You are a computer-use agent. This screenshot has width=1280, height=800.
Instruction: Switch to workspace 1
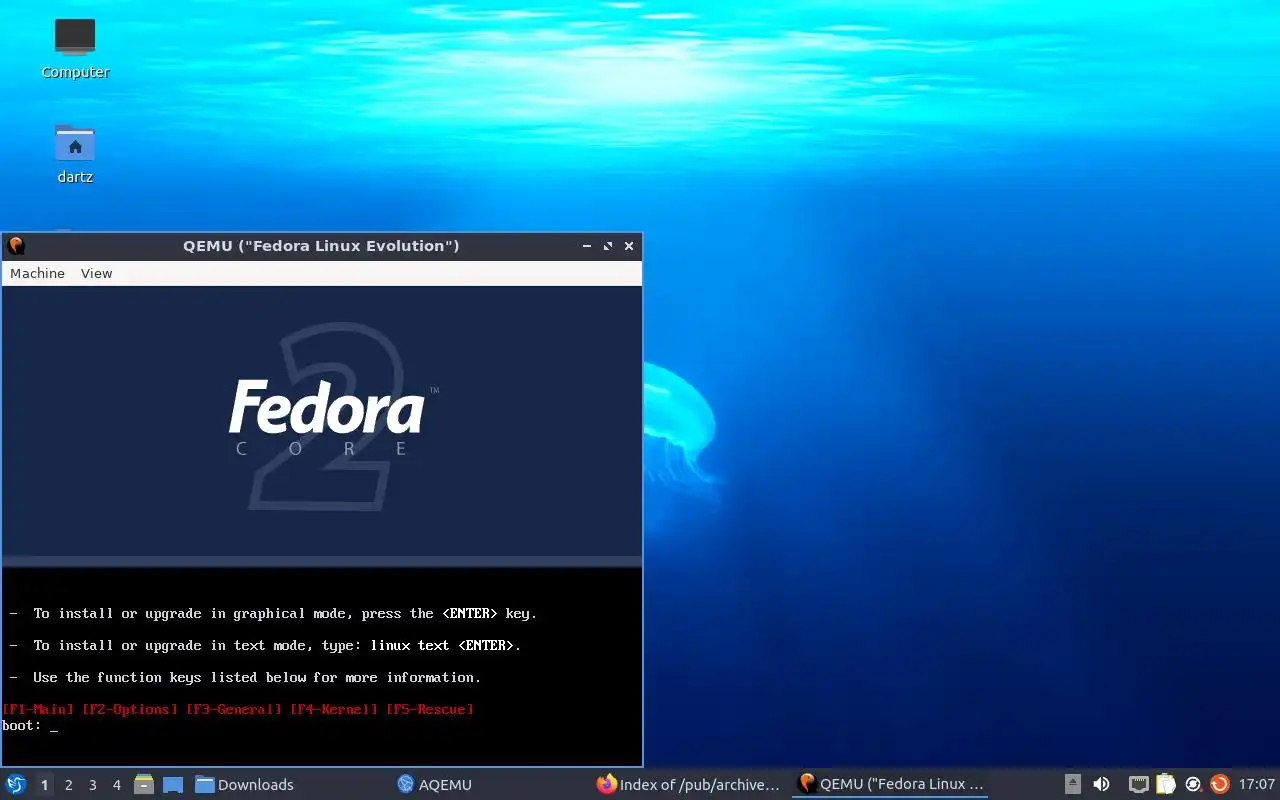tap(44, 785)
